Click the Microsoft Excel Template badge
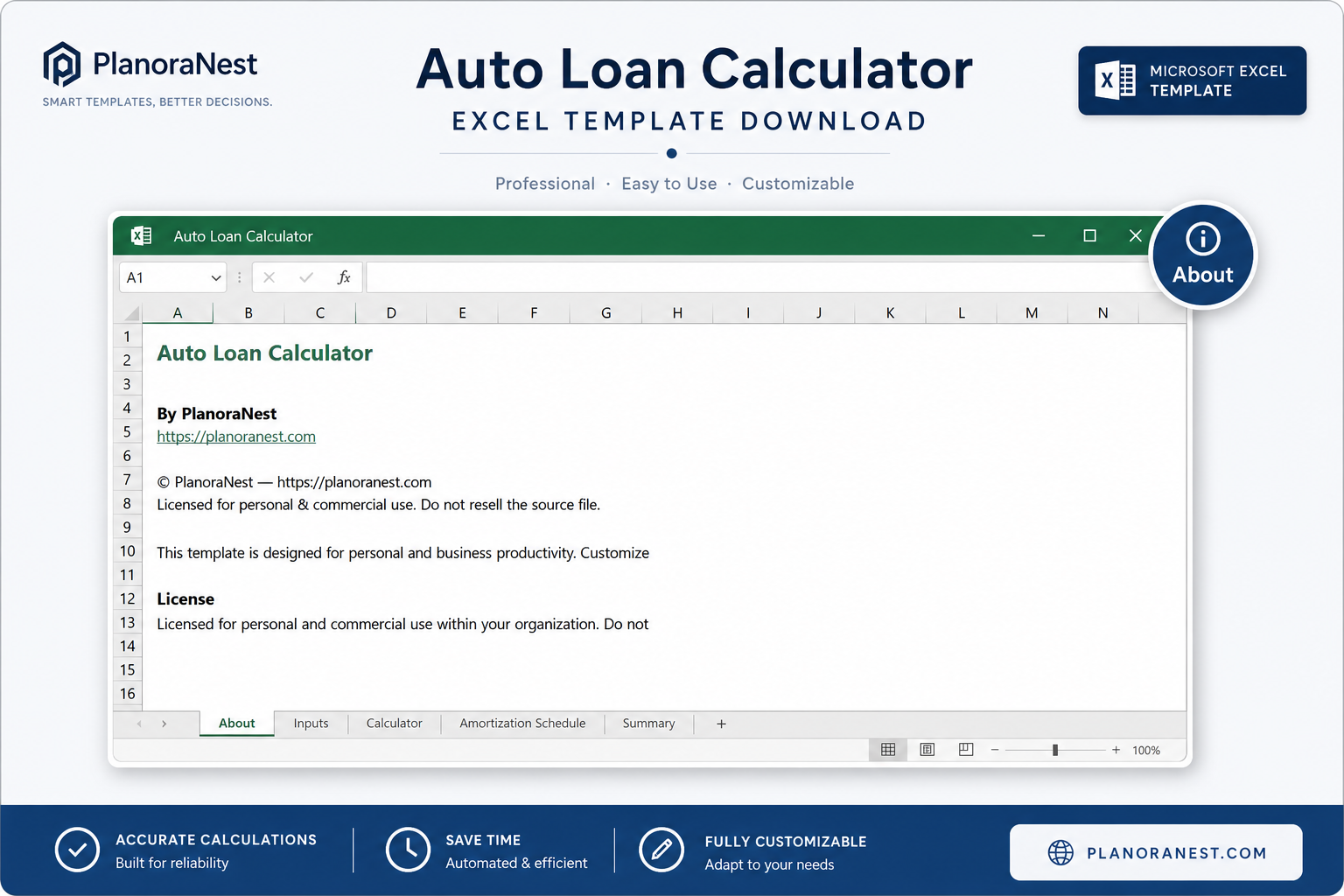Image resolution: width=1344 pixels, height=896 pixels. (1192, 80)
